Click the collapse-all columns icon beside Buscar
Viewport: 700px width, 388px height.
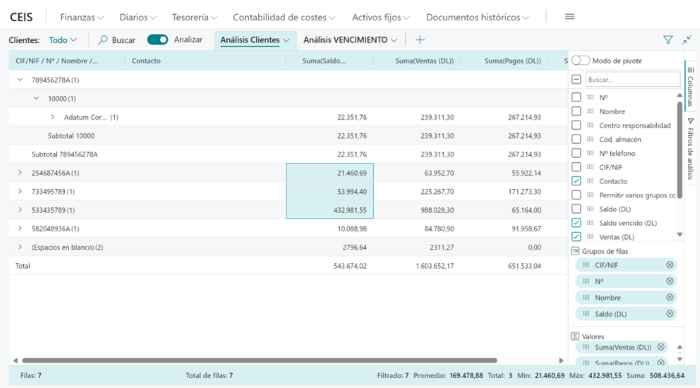coord(576,79)
